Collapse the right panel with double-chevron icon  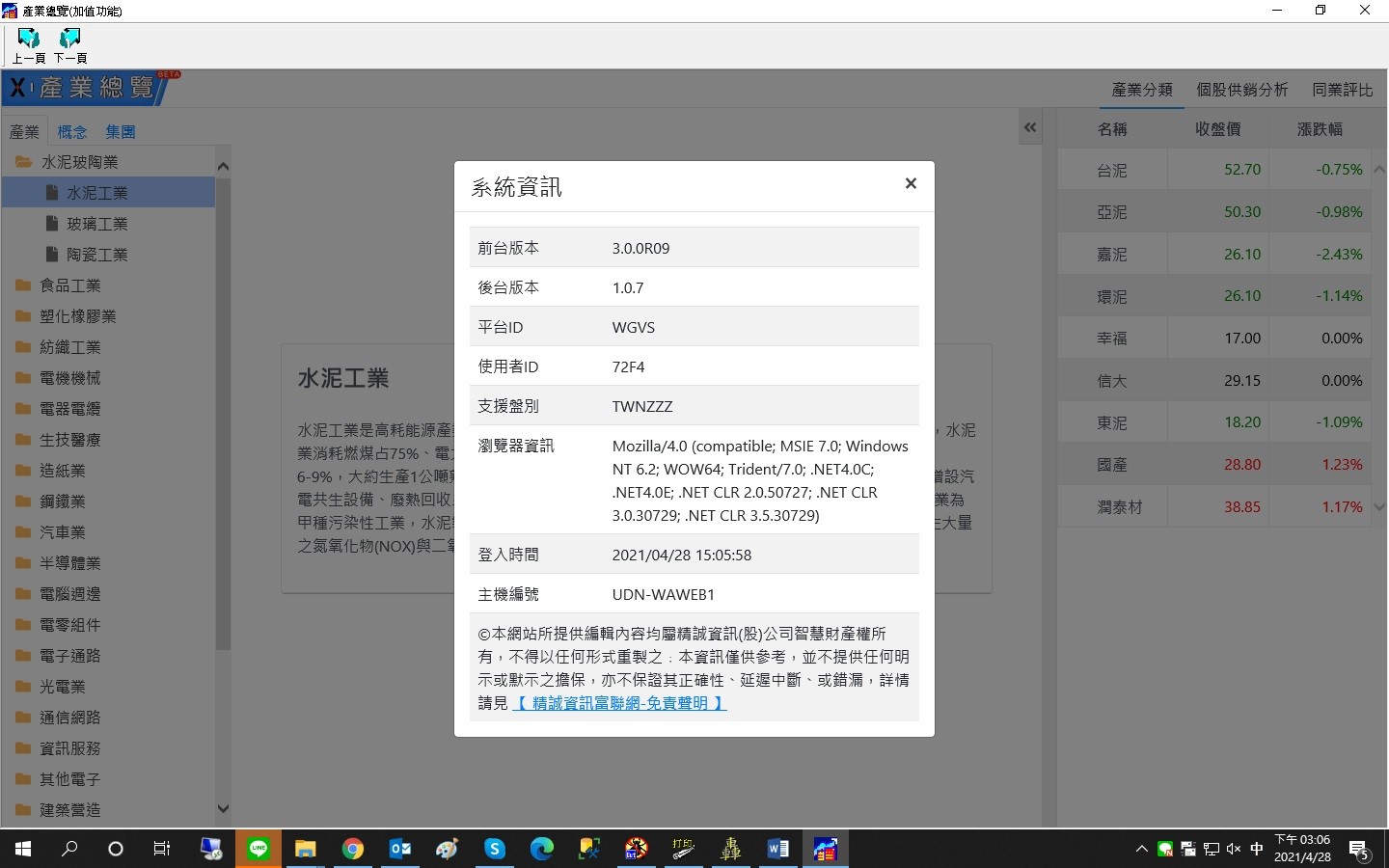[x=1030, y=127]
